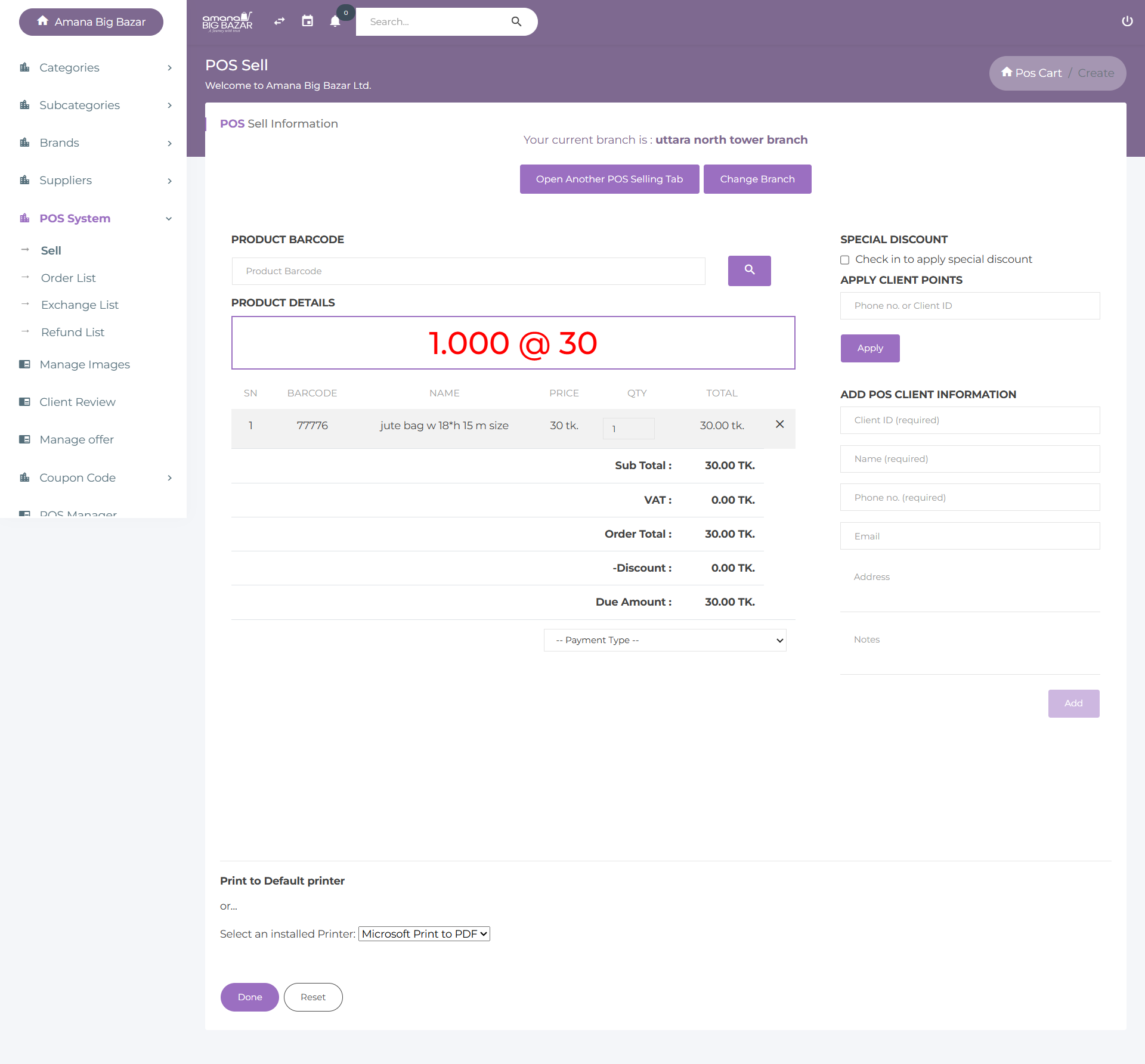Click the Amana Big Bazar home button
The height and width of the screenshot is (1064, 1145).
coord(91,22)
